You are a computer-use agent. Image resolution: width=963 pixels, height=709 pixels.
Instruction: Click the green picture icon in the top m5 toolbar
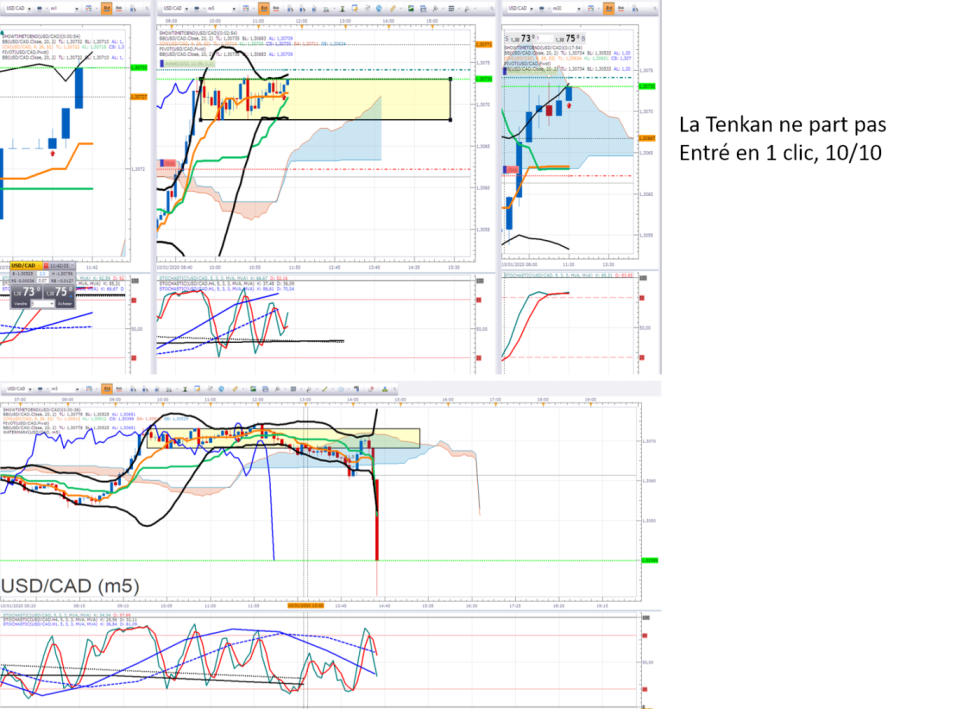(x=411, y=9)
